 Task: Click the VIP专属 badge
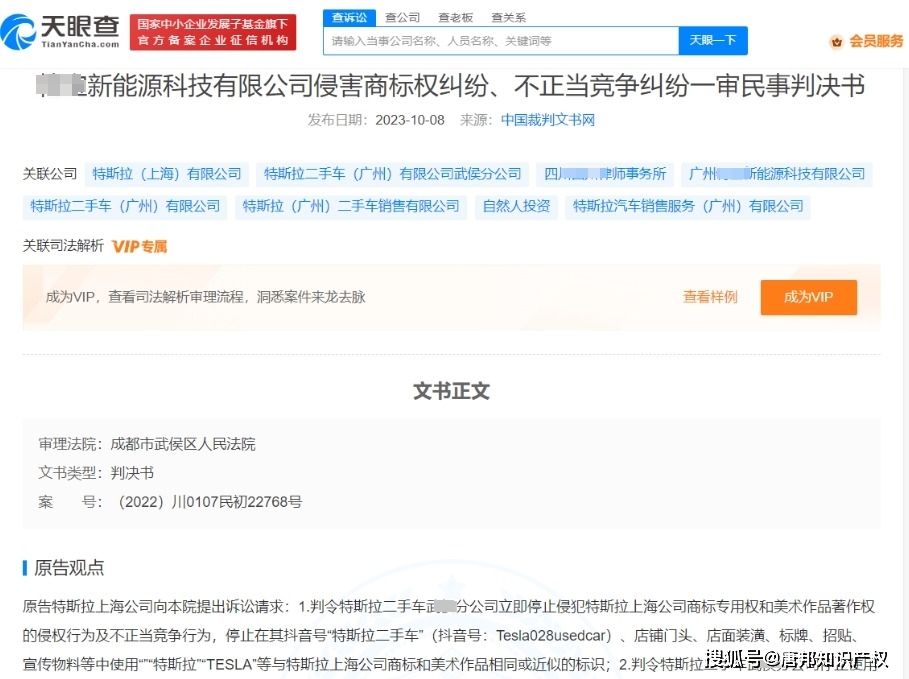139,246
